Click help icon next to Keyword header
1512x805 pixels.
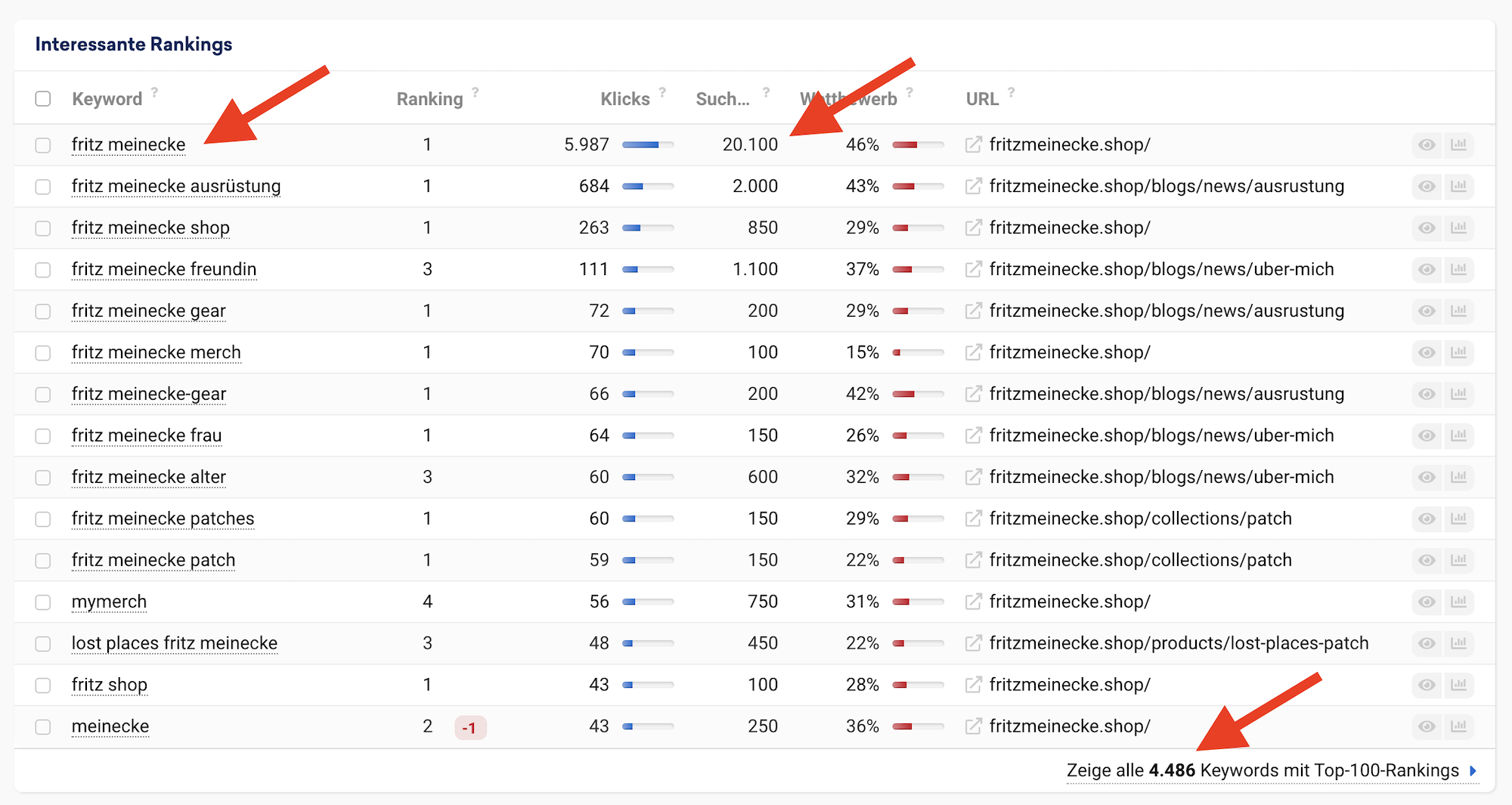click(x=155, y=92)
